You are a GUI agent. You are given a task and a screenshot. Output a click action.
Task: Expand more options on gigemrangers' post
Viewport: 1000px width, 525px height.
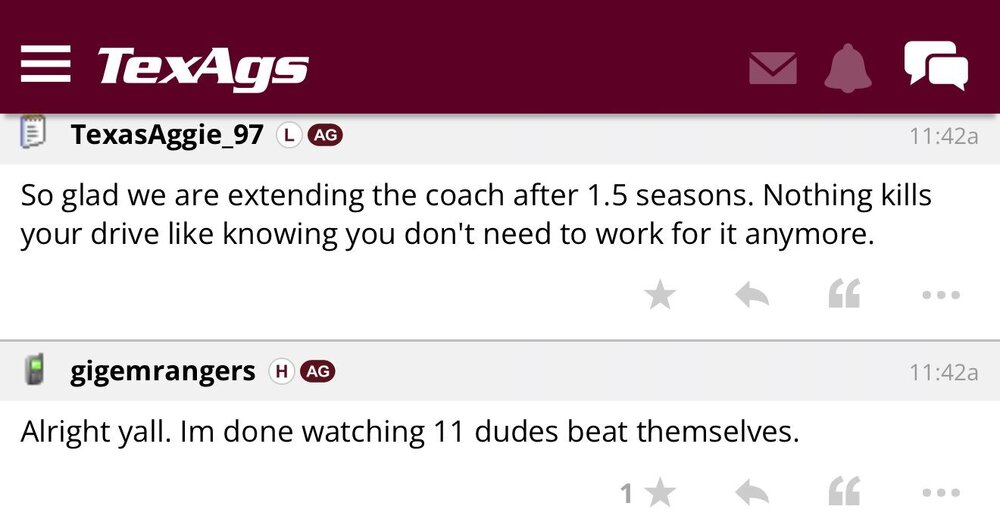[940, 492]
